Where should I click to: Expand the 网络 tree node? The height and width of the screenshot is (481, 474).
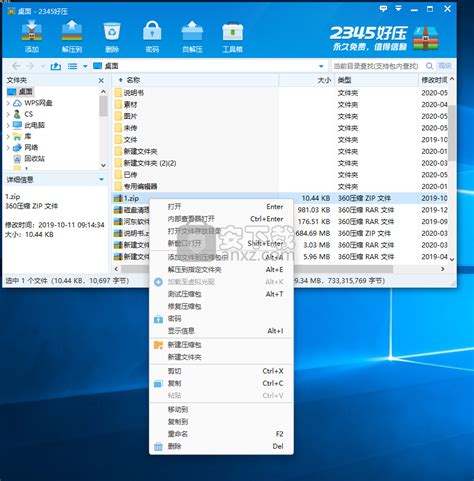(x=8, y=148)
